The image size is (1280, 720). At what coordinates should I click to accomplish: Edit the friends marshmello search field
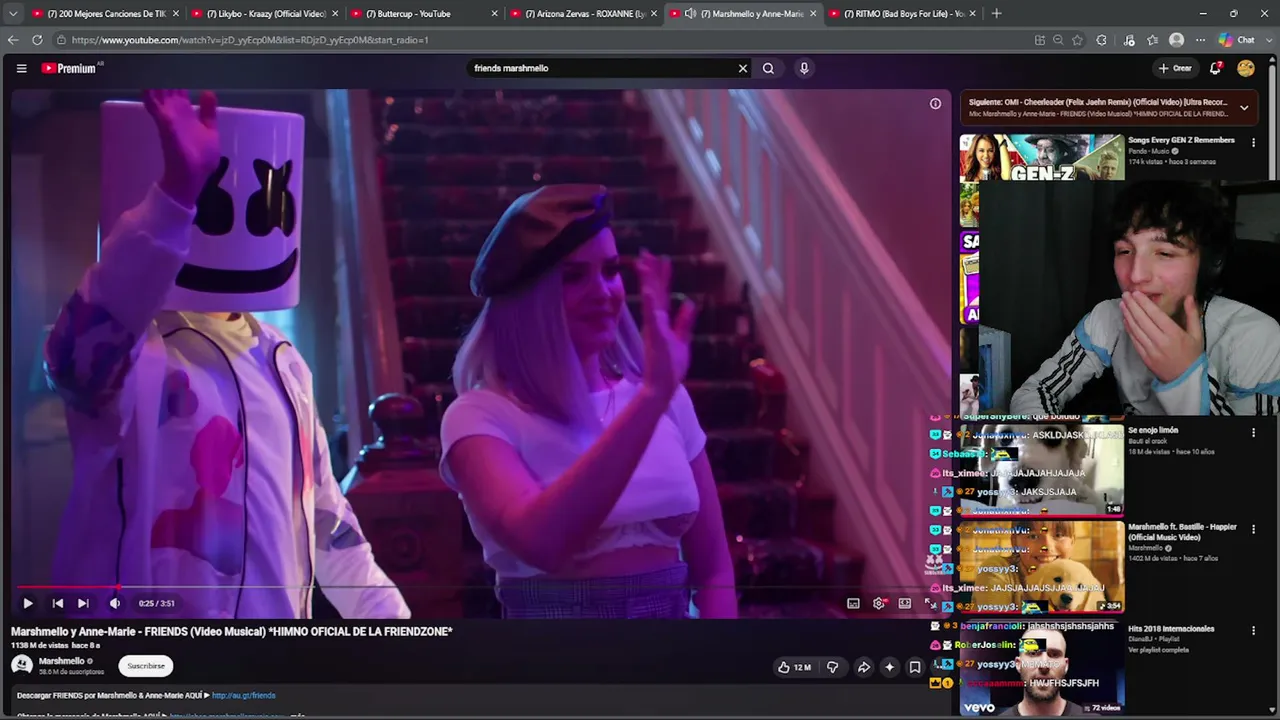[602, 68]
